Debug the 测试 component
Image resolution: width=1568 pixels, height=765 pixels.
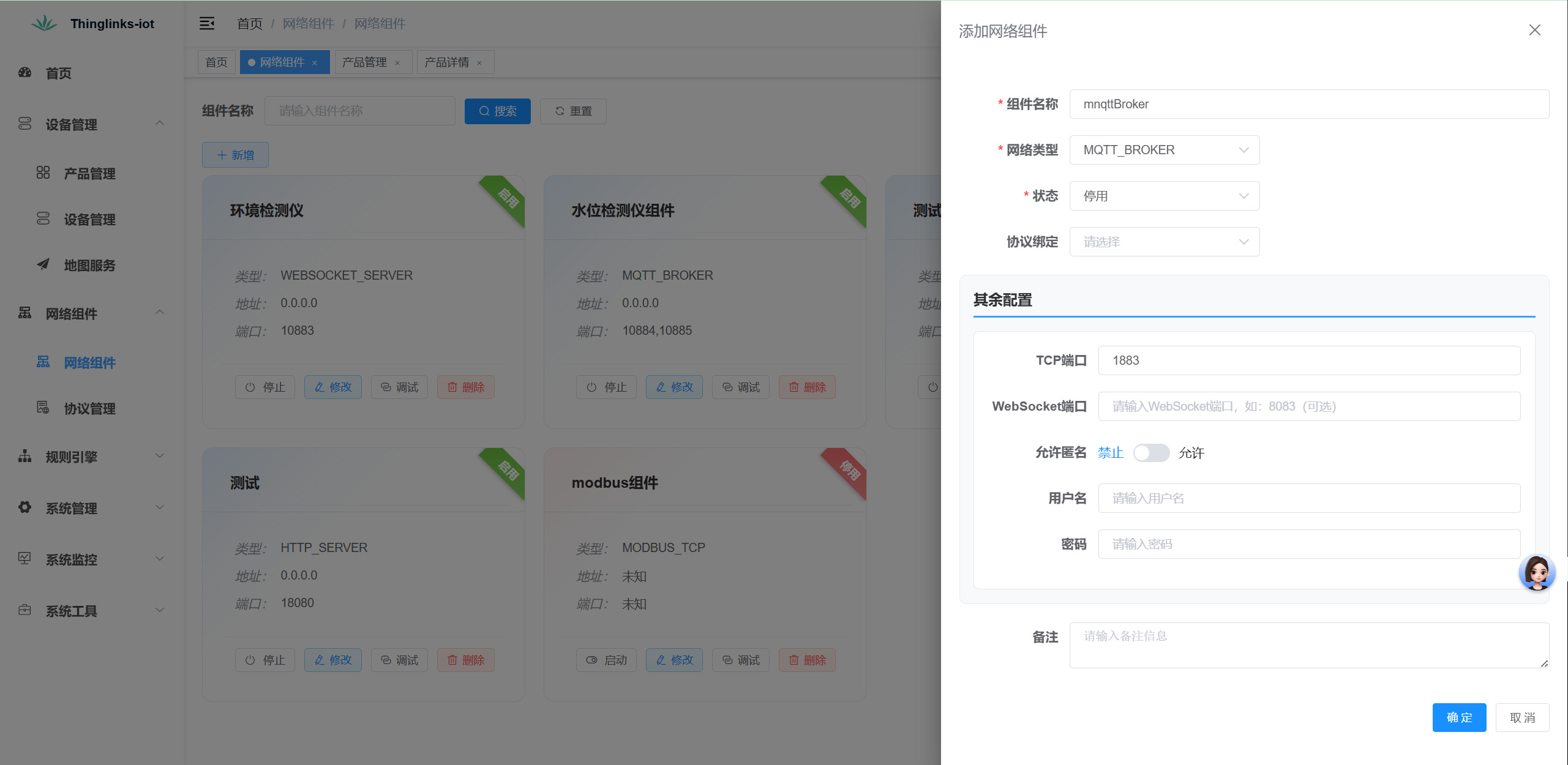click(x=399, y=660)
